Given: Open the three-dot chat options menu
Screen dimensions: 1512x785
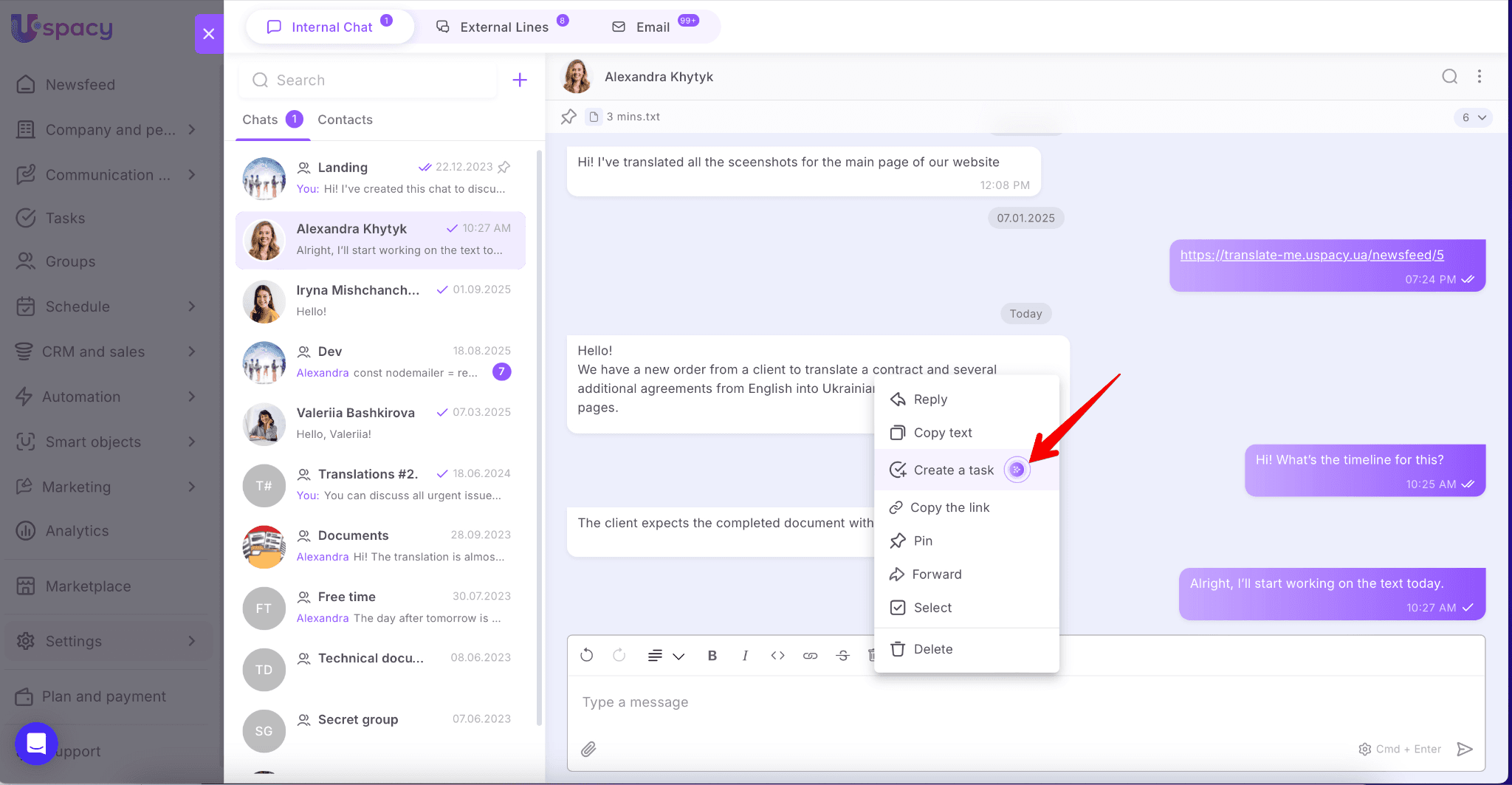Looking at the screenshot, I should click(1480, 77).
